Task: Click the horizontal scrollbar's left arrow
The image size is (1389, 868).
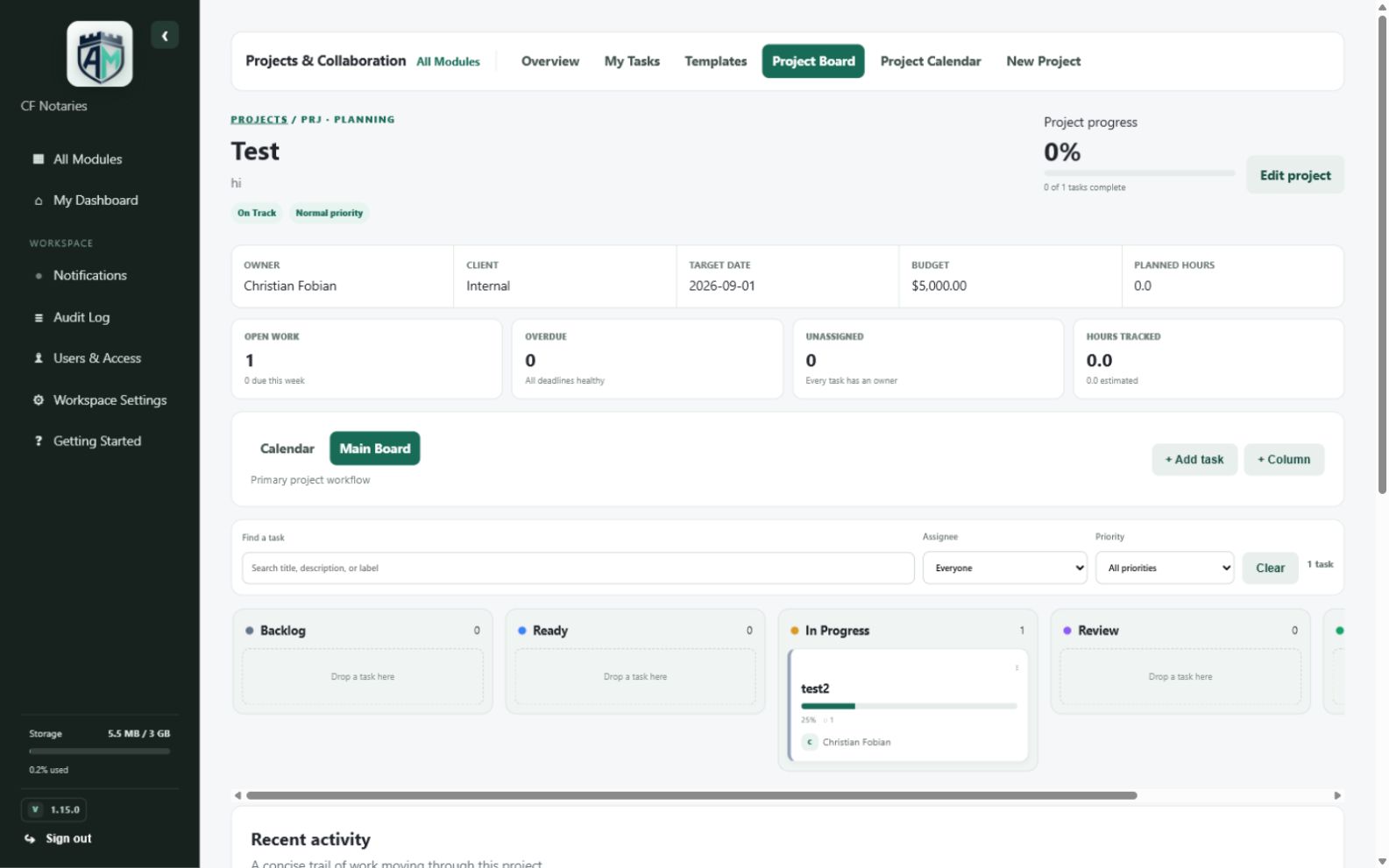Action: click(x=237, y=796)
